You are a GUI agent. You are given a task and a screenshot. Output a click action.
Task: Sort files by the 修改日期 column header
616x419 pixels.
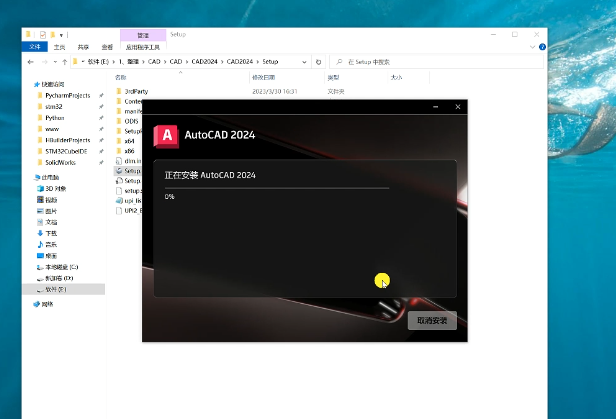pos(263,77)
